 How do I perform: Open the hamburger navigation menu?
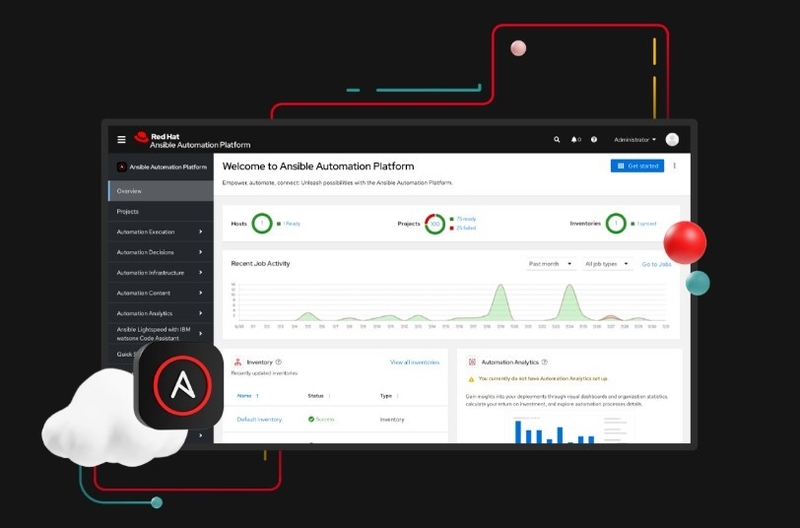tap(121, 139)
